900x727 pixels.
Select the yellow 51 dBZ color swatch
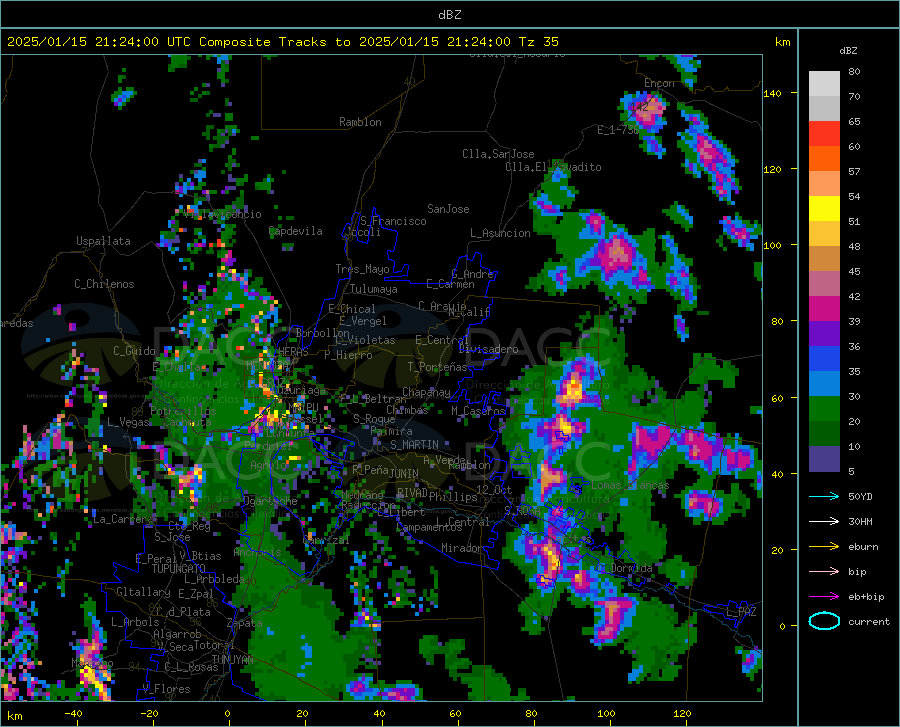[824, 209]
